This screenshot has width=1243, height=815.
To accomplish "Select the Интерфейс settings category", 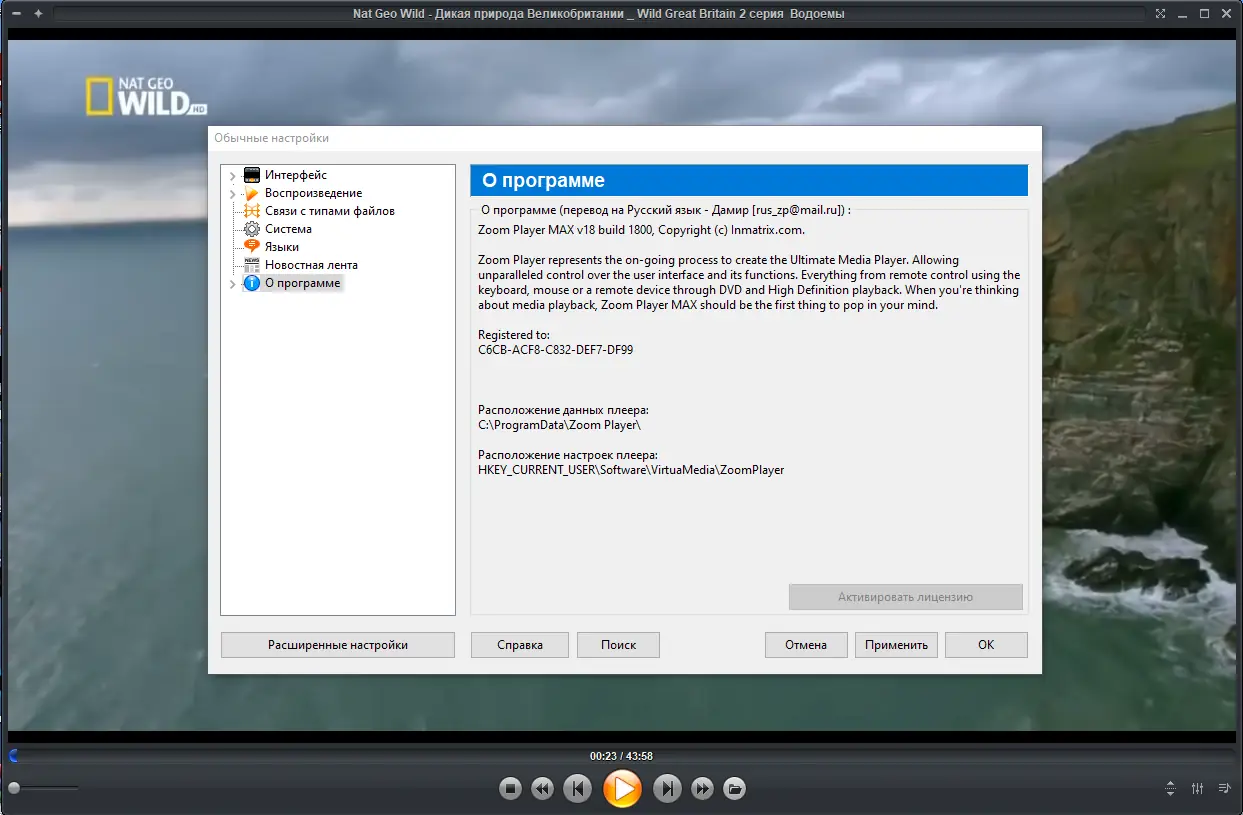I will [296, 175].
